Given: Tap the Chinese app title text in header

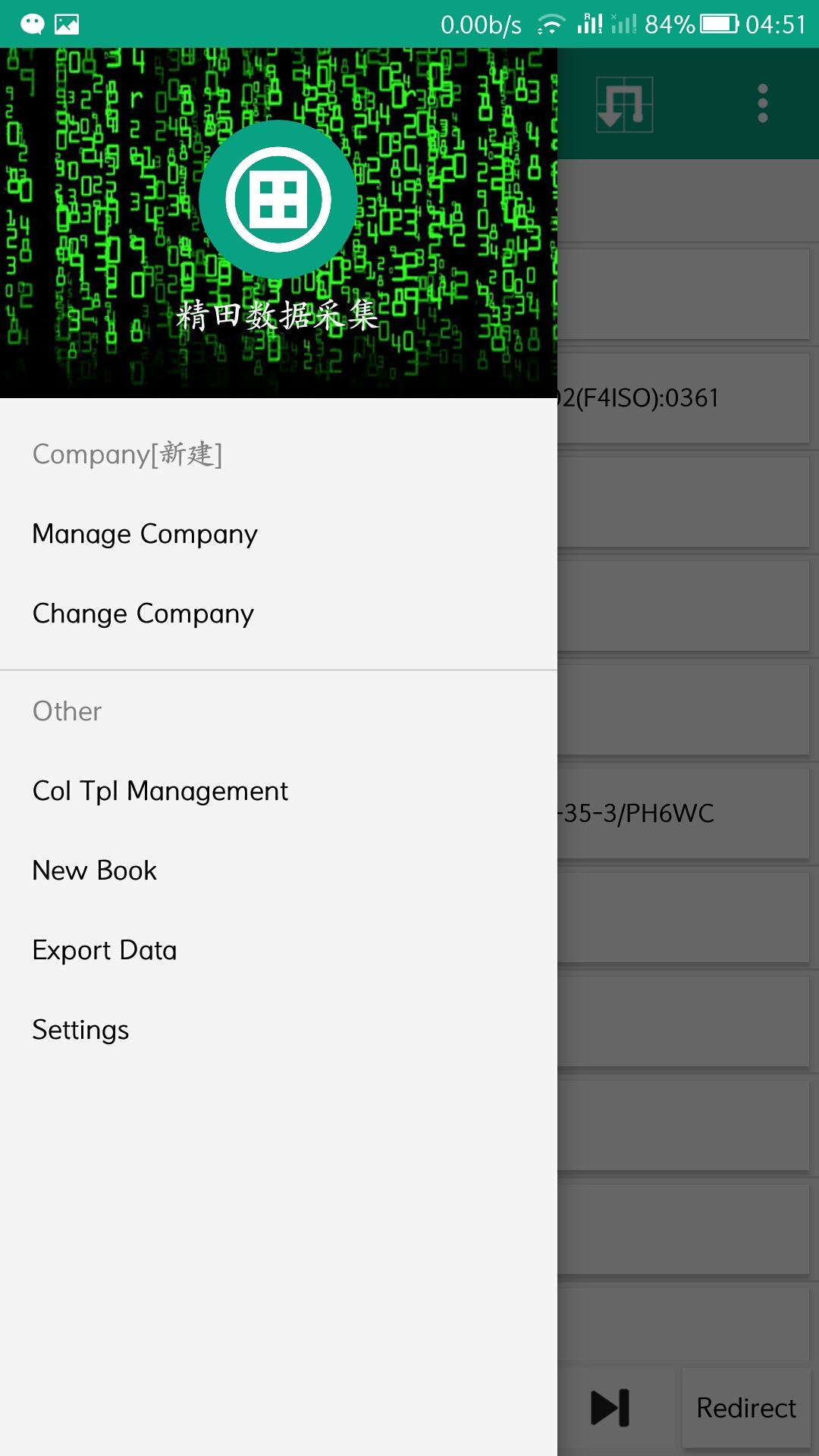Looking at the screenshot, I should click(278, 315).
